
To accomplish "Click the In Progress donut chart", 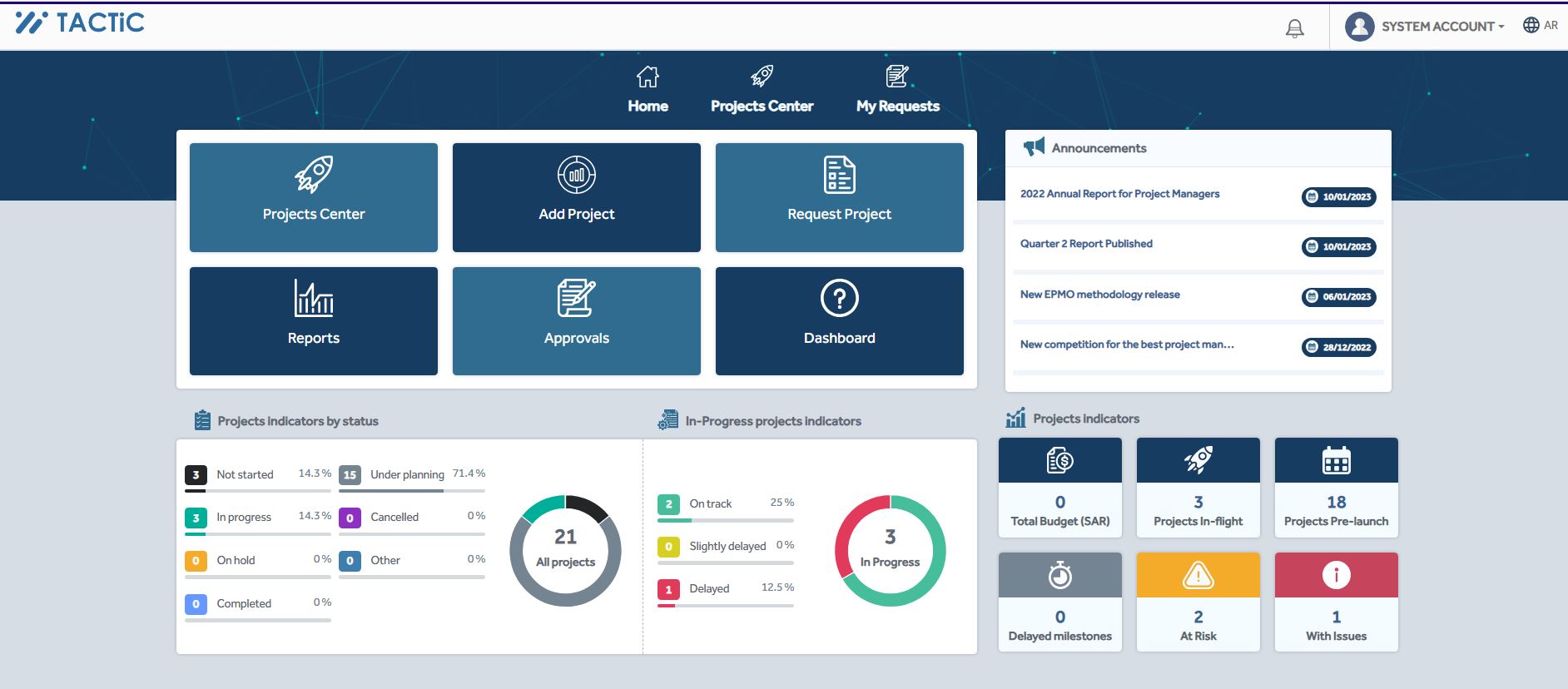I will coord(891,551).
